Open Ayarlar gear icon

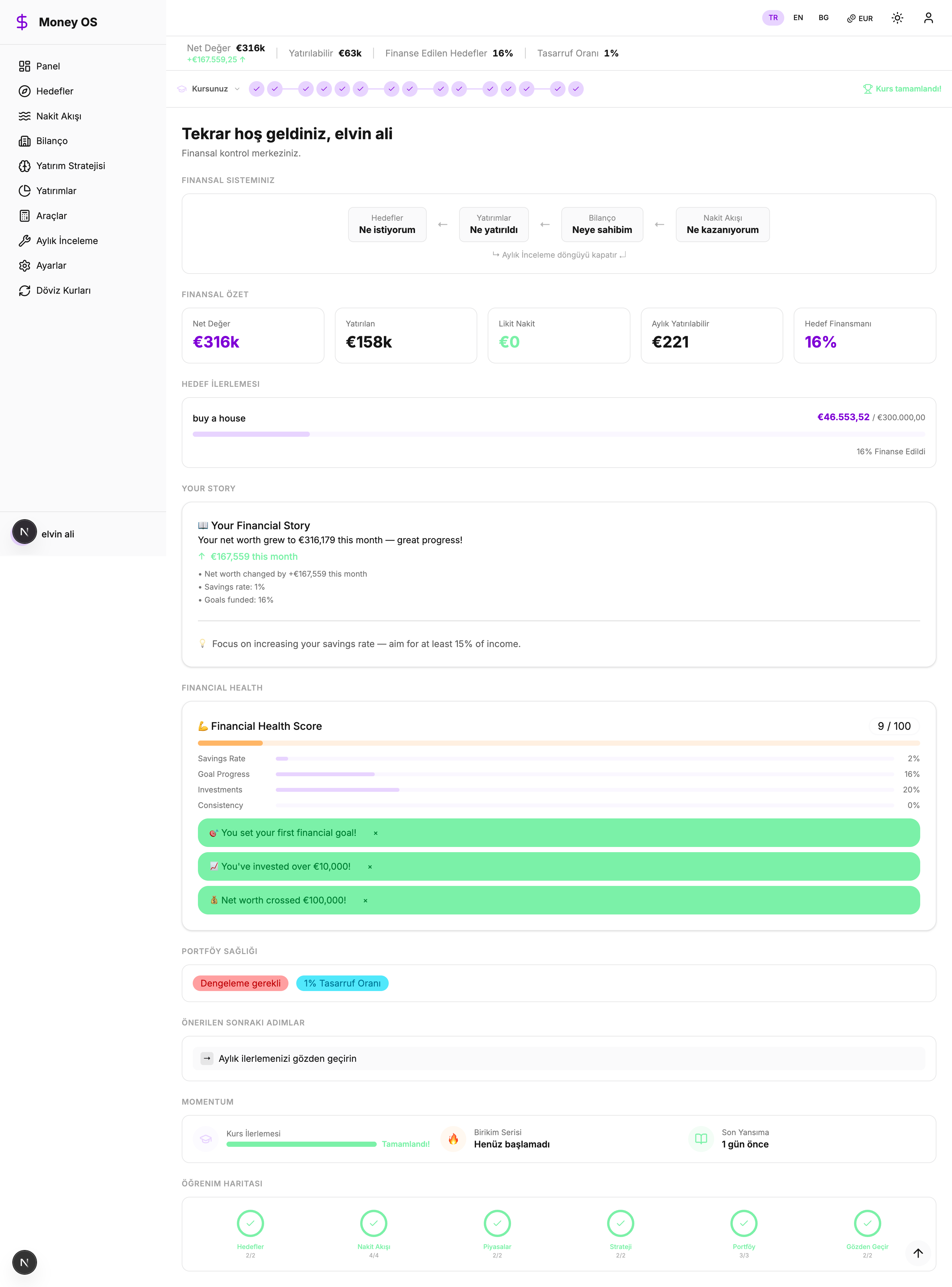coord(24,266)
